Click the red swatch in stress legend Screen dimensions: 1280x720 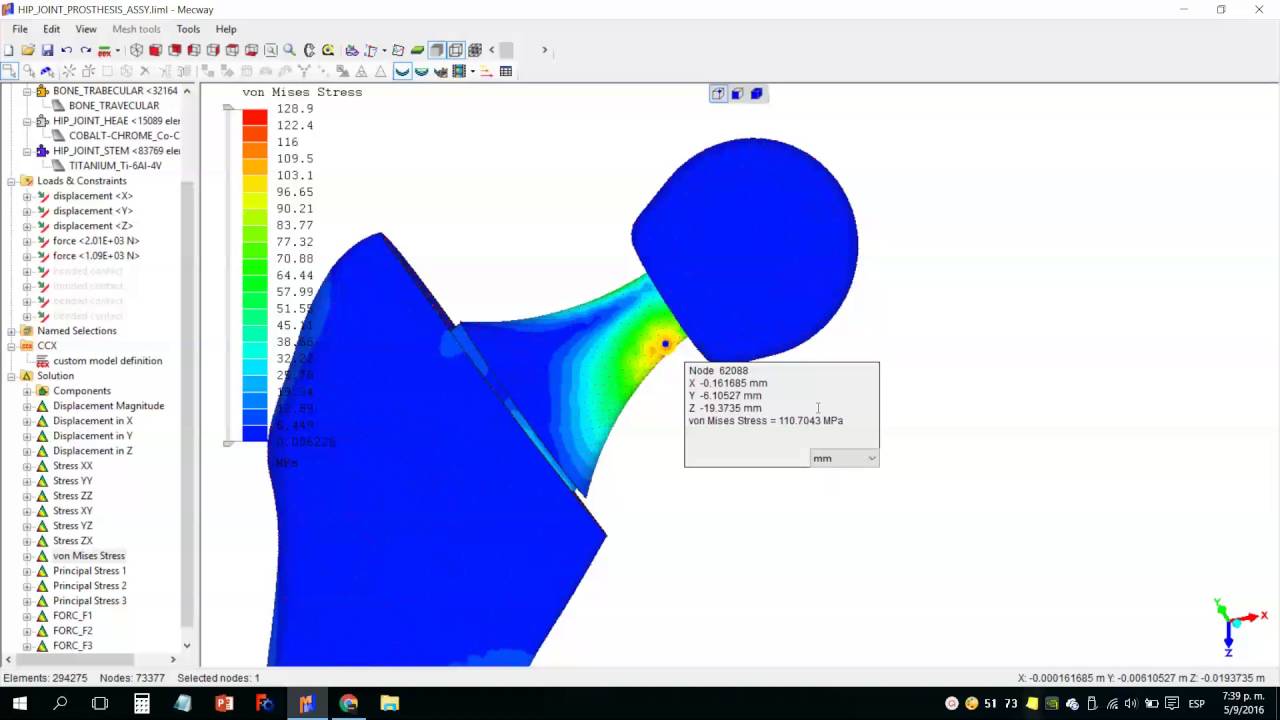255,117
